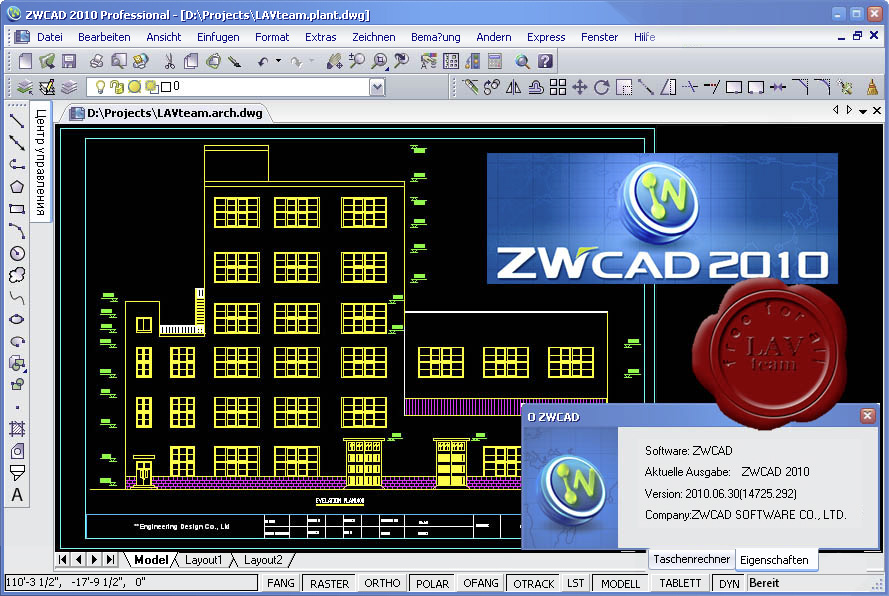Switch to the Layout1 tab

point(204,560)
